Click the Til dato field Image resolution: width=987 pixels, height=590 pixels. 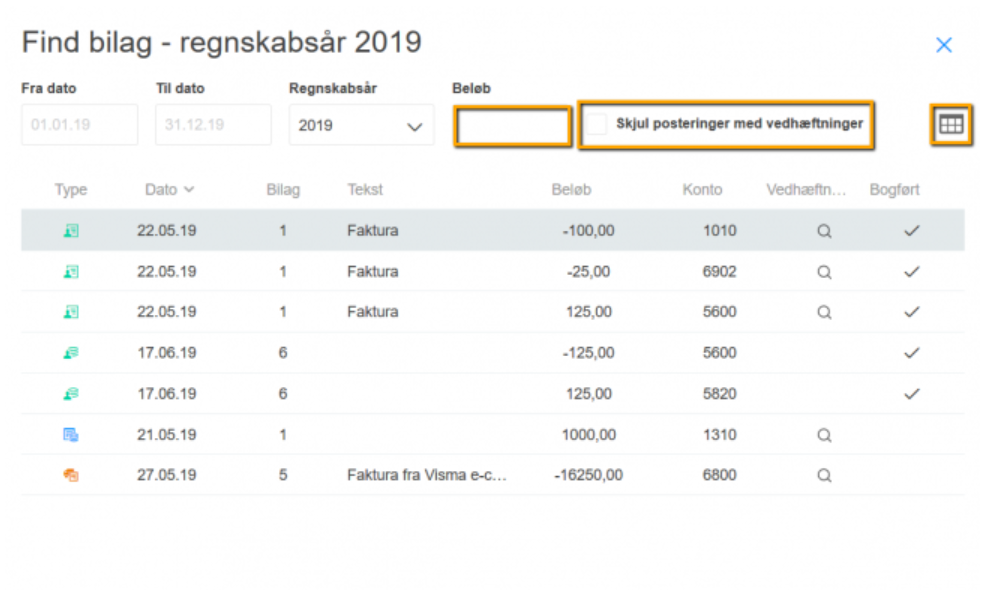click(x=213, y=126)
